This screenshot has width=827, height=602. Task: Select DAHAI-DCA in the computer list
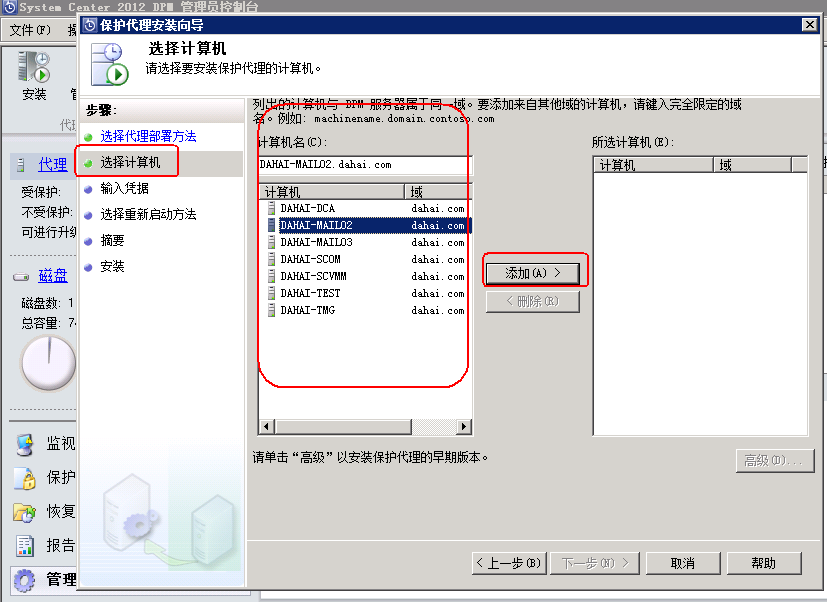(x=365, y=208)
